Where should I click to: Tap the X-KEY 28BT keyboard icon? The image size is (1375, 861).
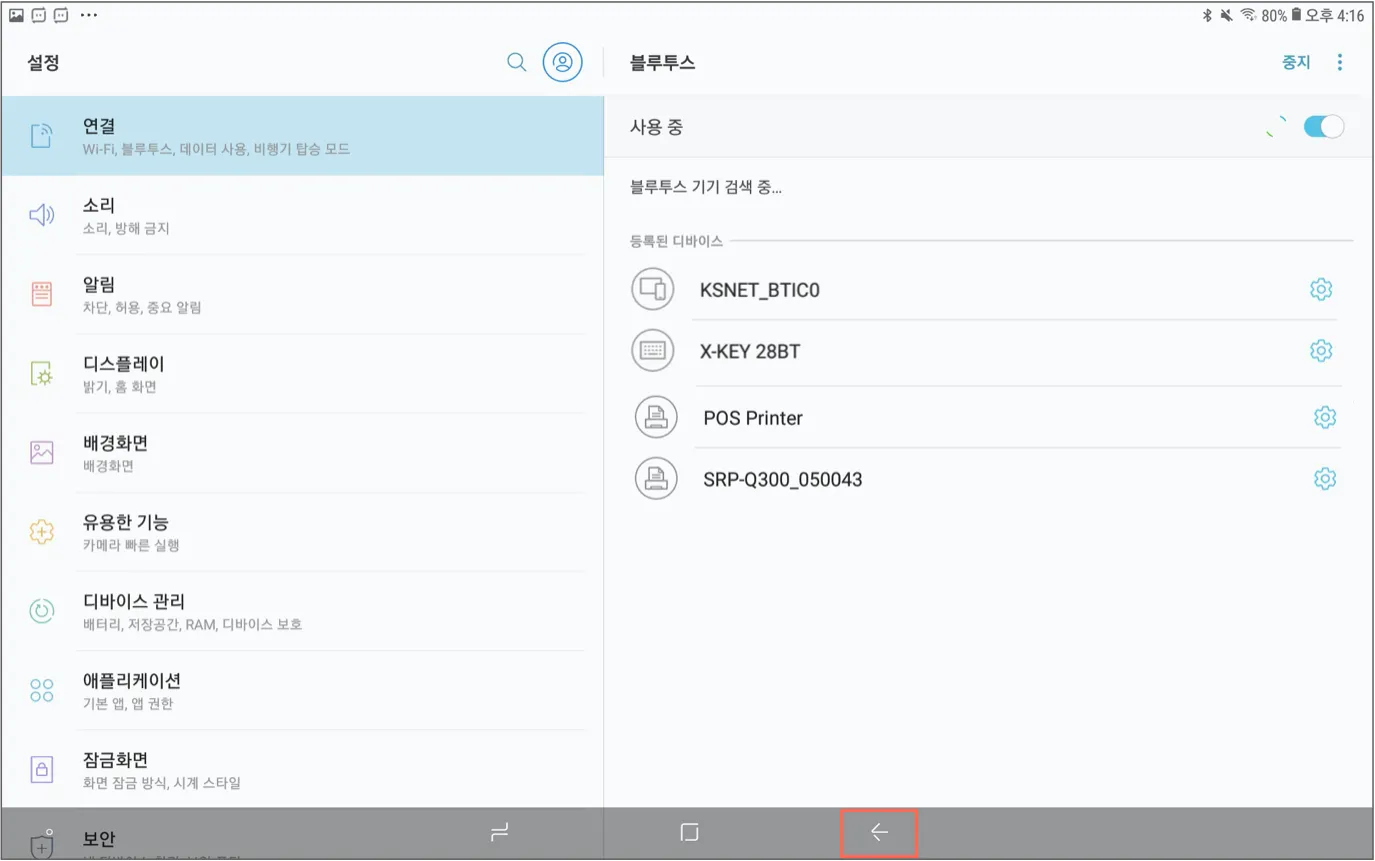(x=652, y=351)
